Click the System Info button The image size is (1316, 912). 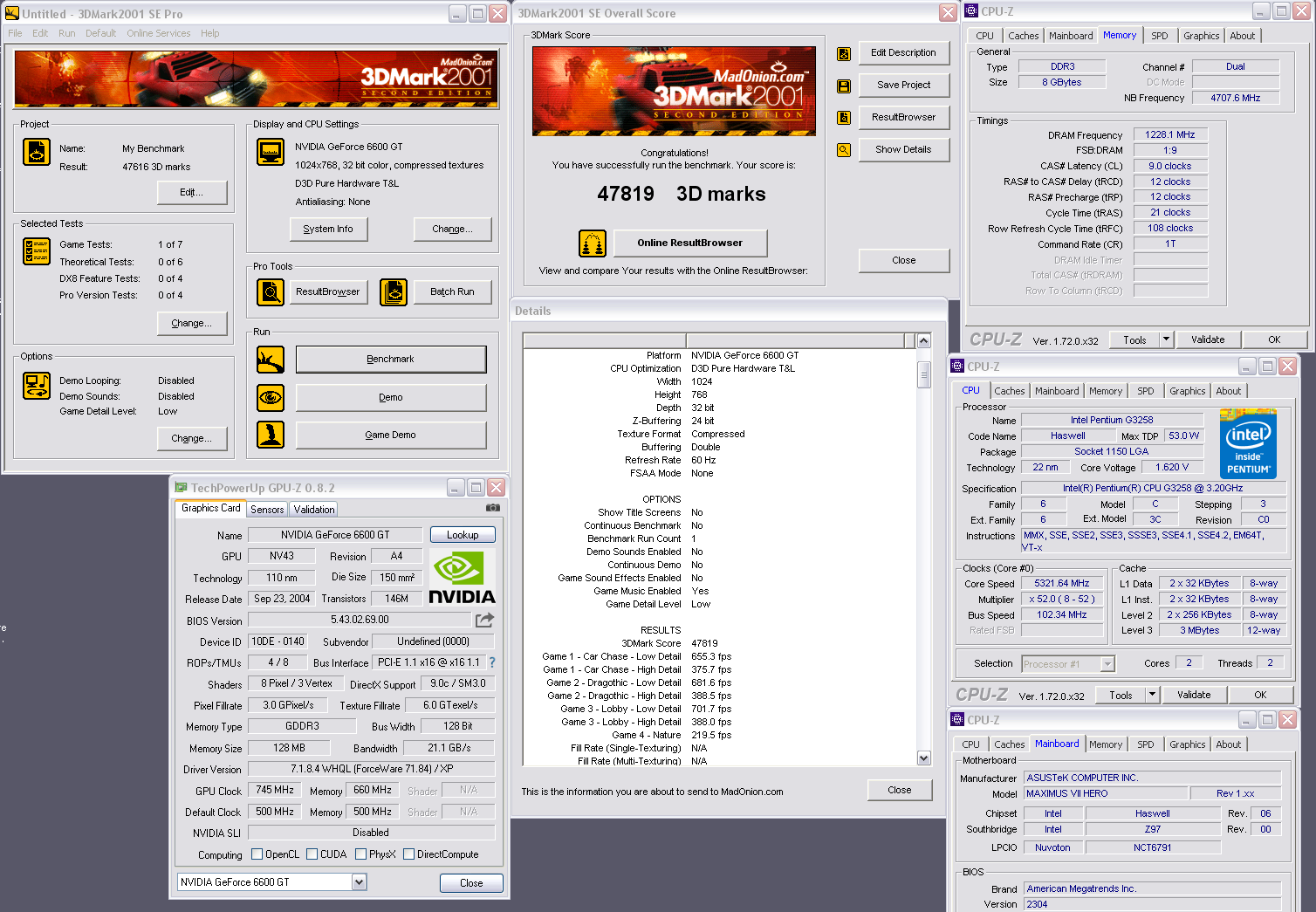[328, 229]
